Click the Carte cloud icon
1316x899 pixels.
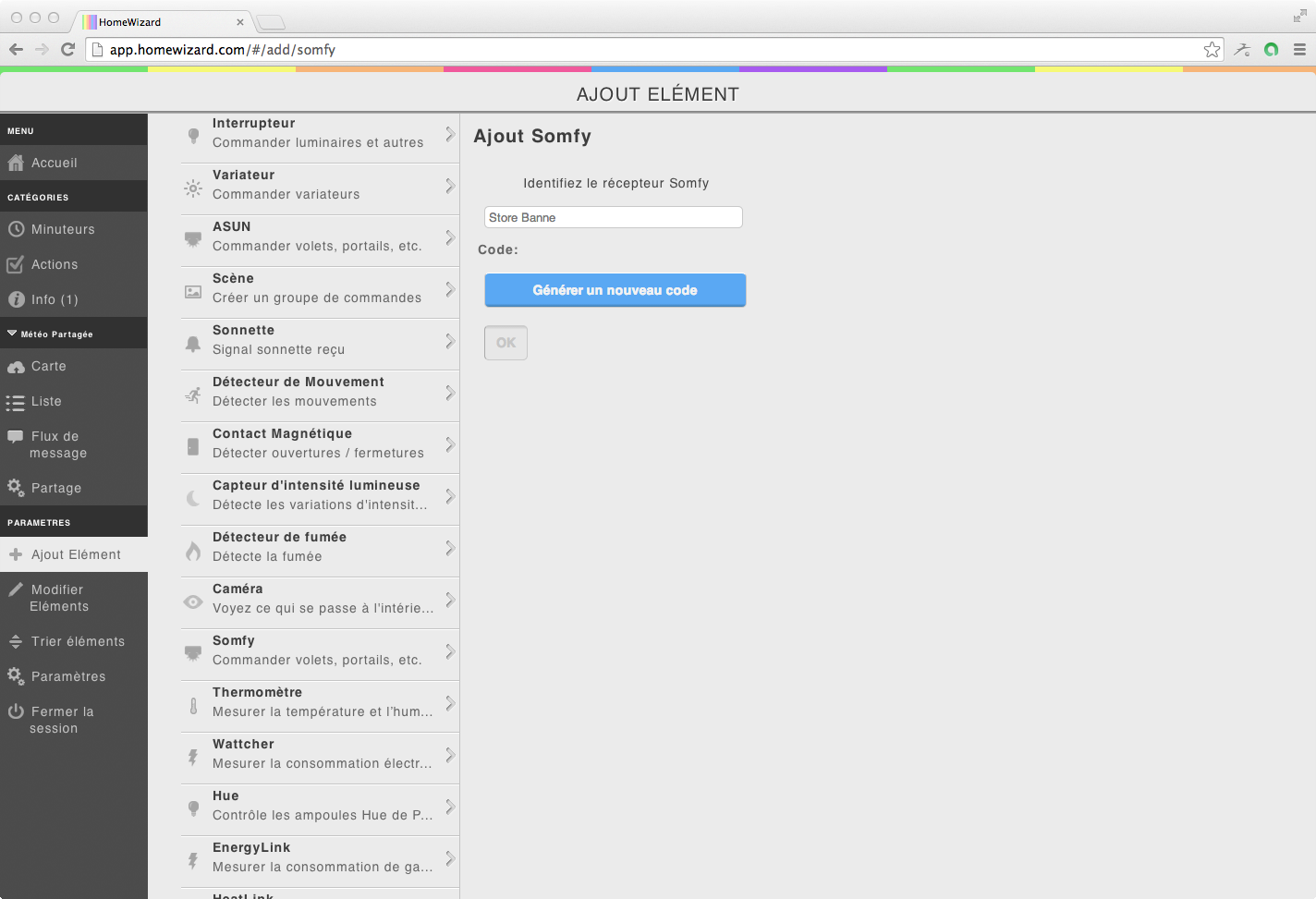16,367
